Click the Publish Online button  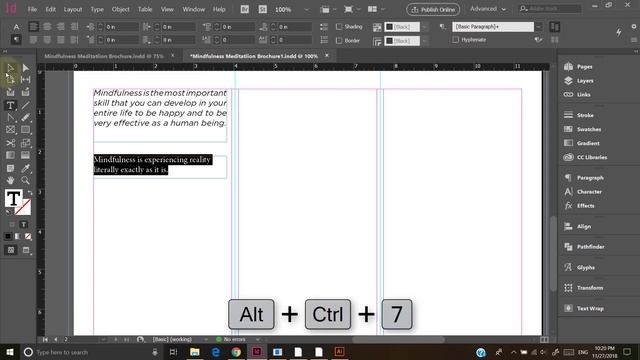point(433,9)
